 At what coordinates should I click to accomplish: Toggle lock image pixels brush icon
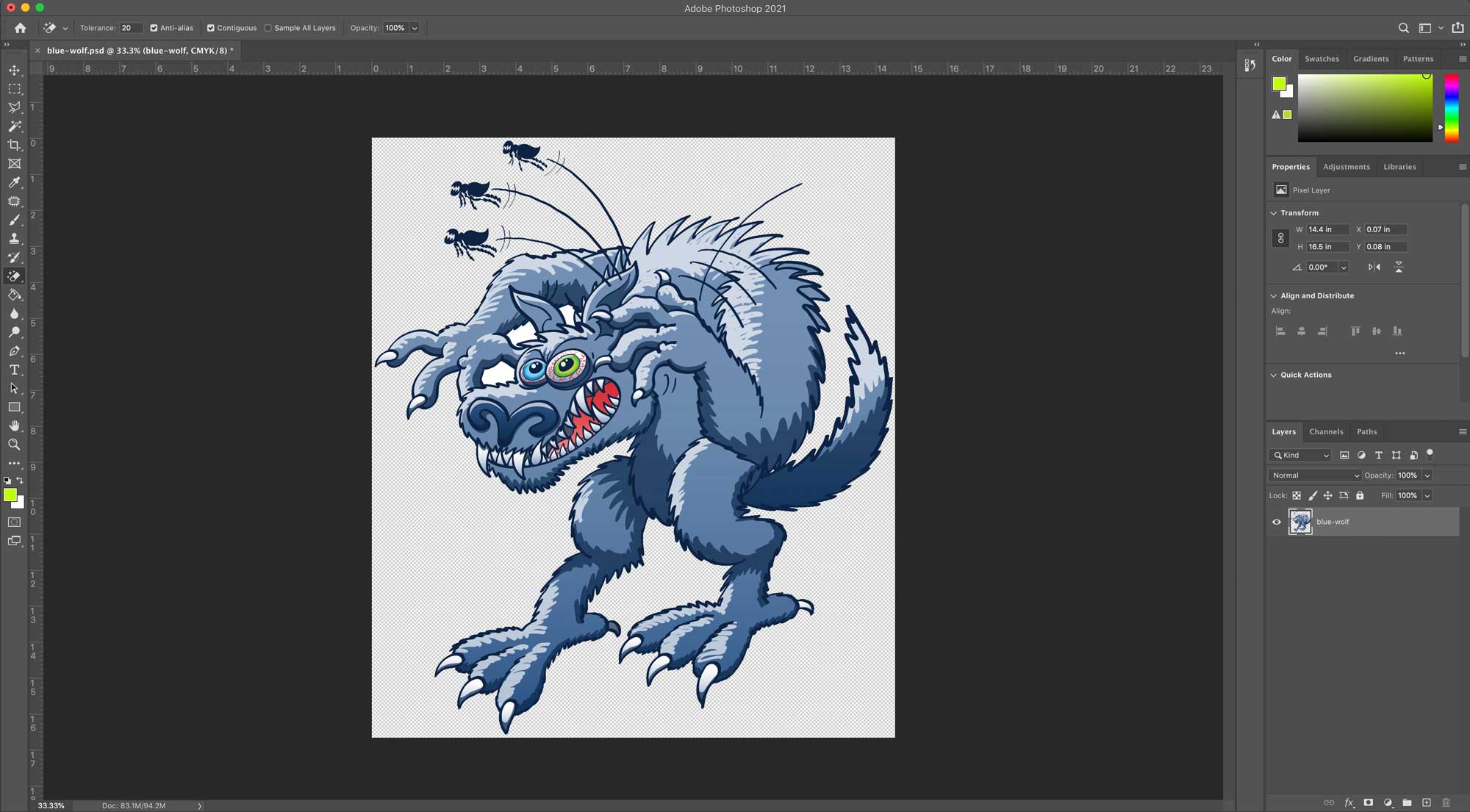(1313, 496)
